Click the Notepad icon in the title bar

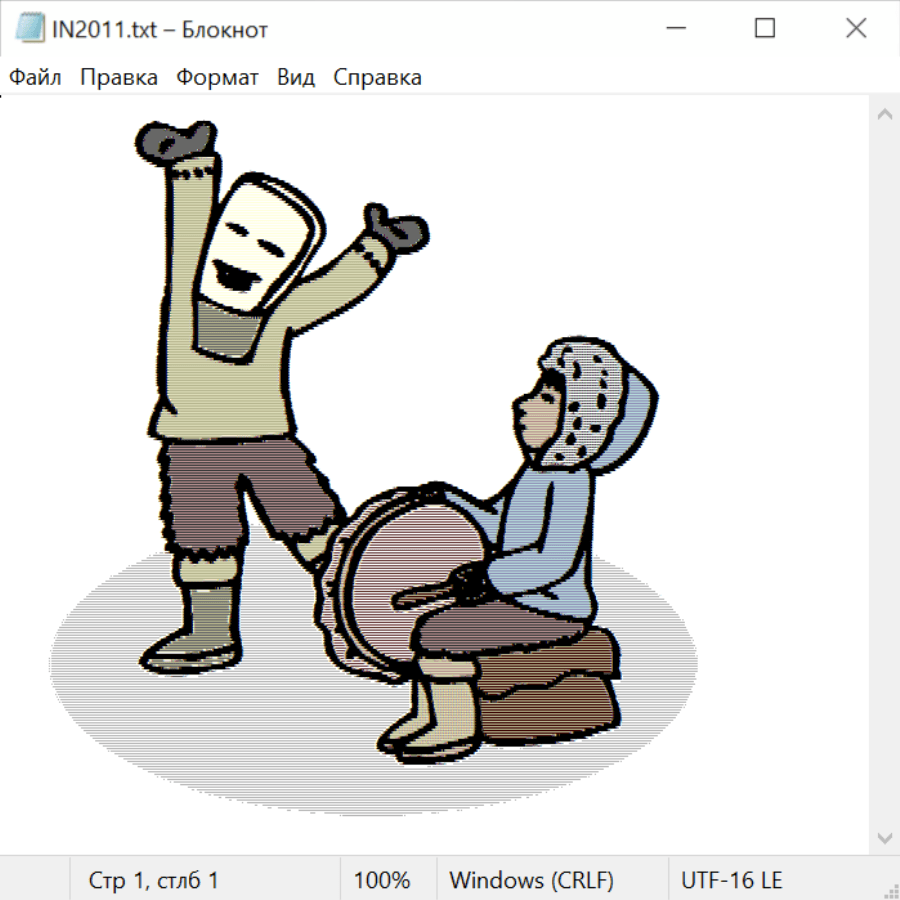(30, 29)
